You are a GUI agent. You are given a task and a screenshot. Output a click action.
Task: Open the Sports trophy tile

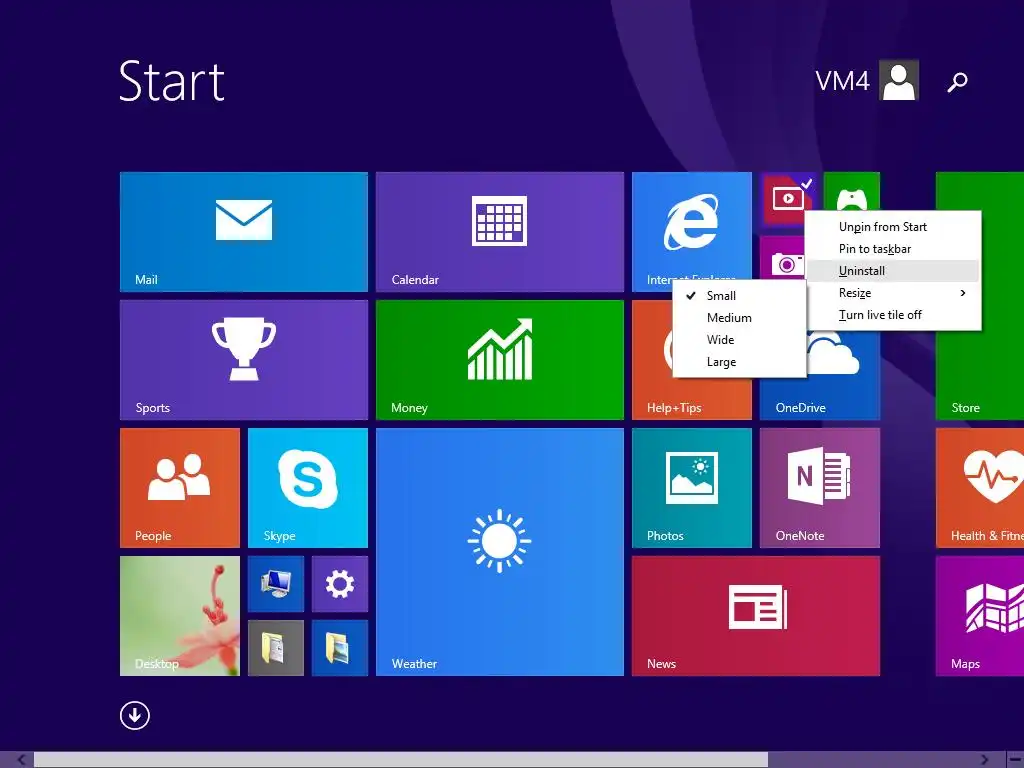[244, 360]
